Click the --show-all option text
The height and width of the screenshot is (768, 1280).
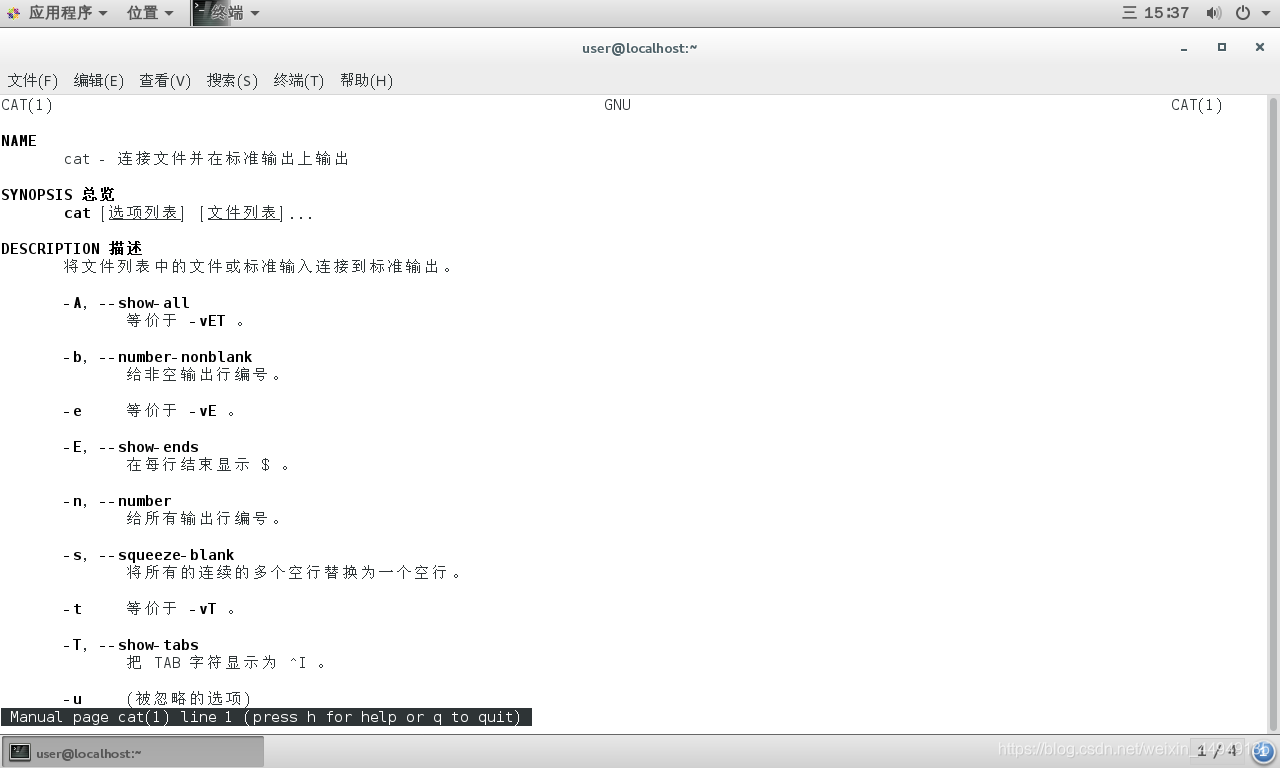144,303
